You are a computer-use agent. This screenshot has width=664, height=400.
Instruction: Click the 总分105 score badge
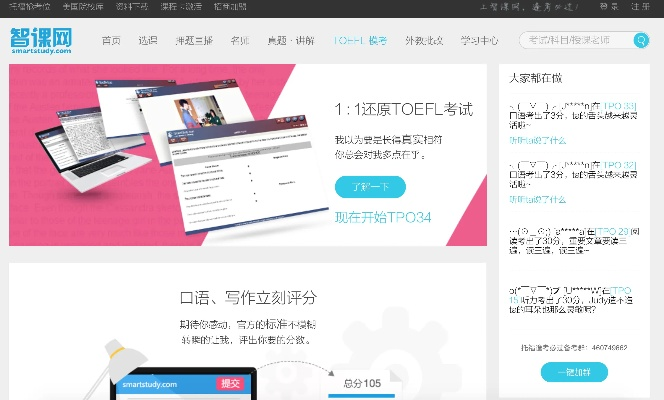tap(364, 383)
